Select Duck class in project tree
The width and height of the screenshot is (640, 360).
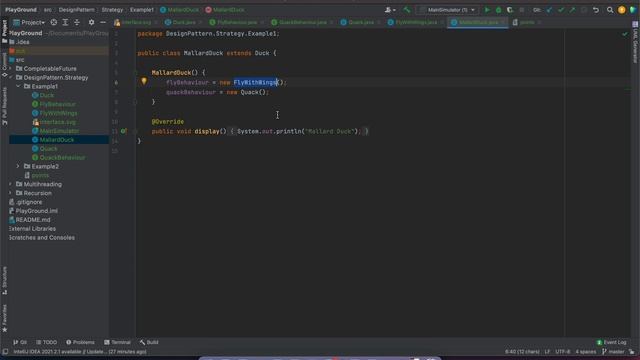47,95
